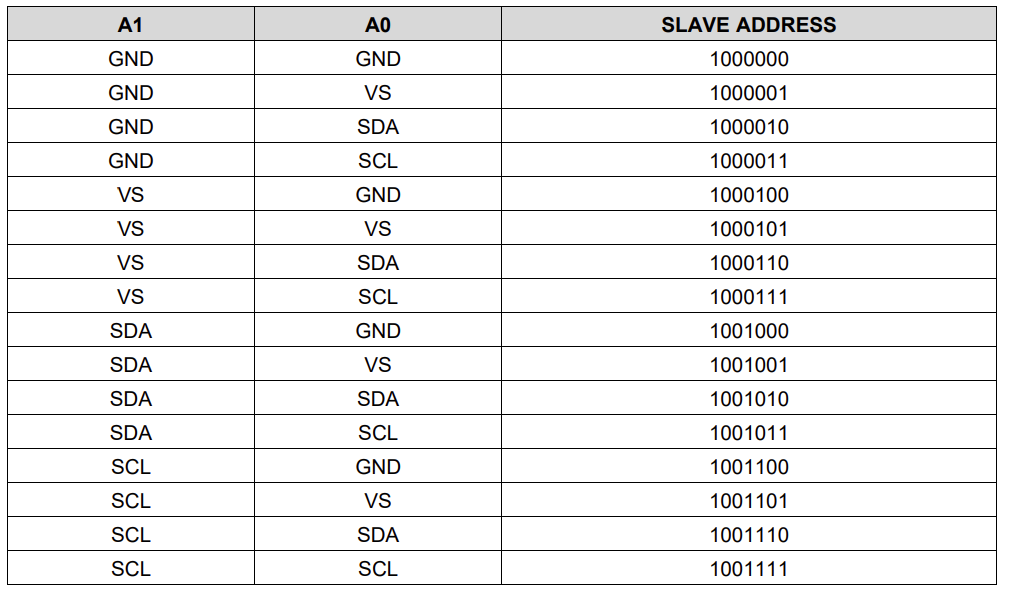Select address cell 1000101
1012x596 pixels.
tap(749, 229)
